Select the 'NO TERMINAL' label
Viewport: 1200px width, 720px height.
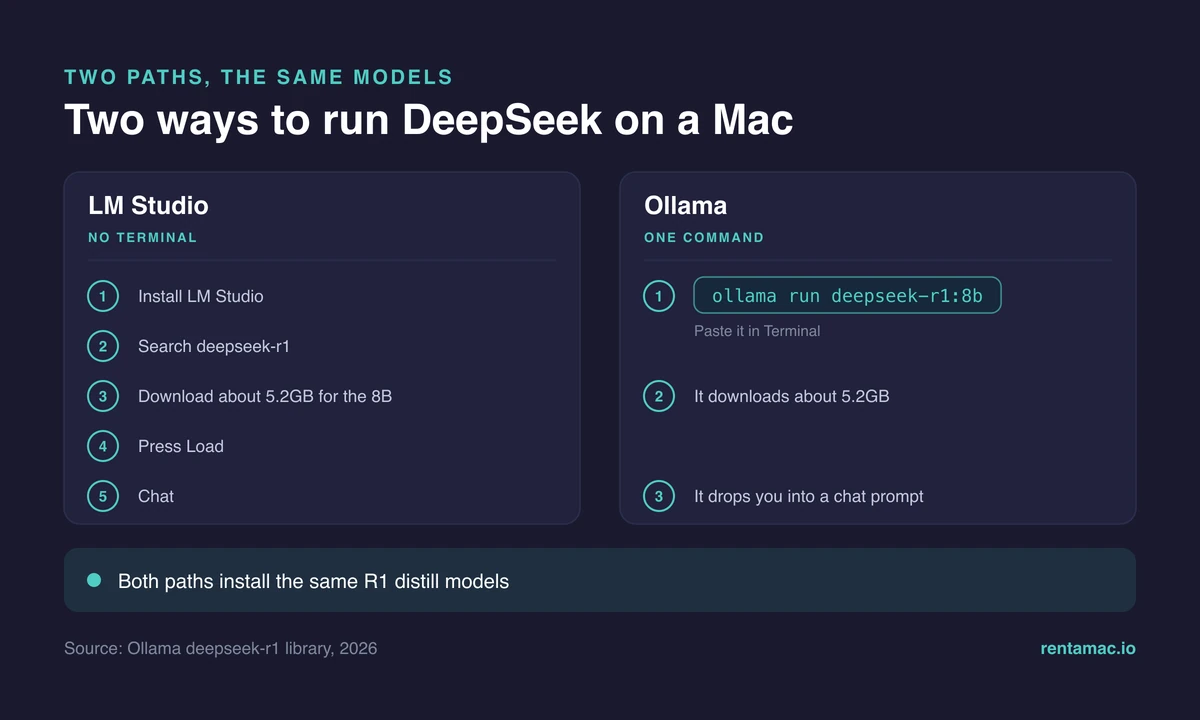pos(142,238)
